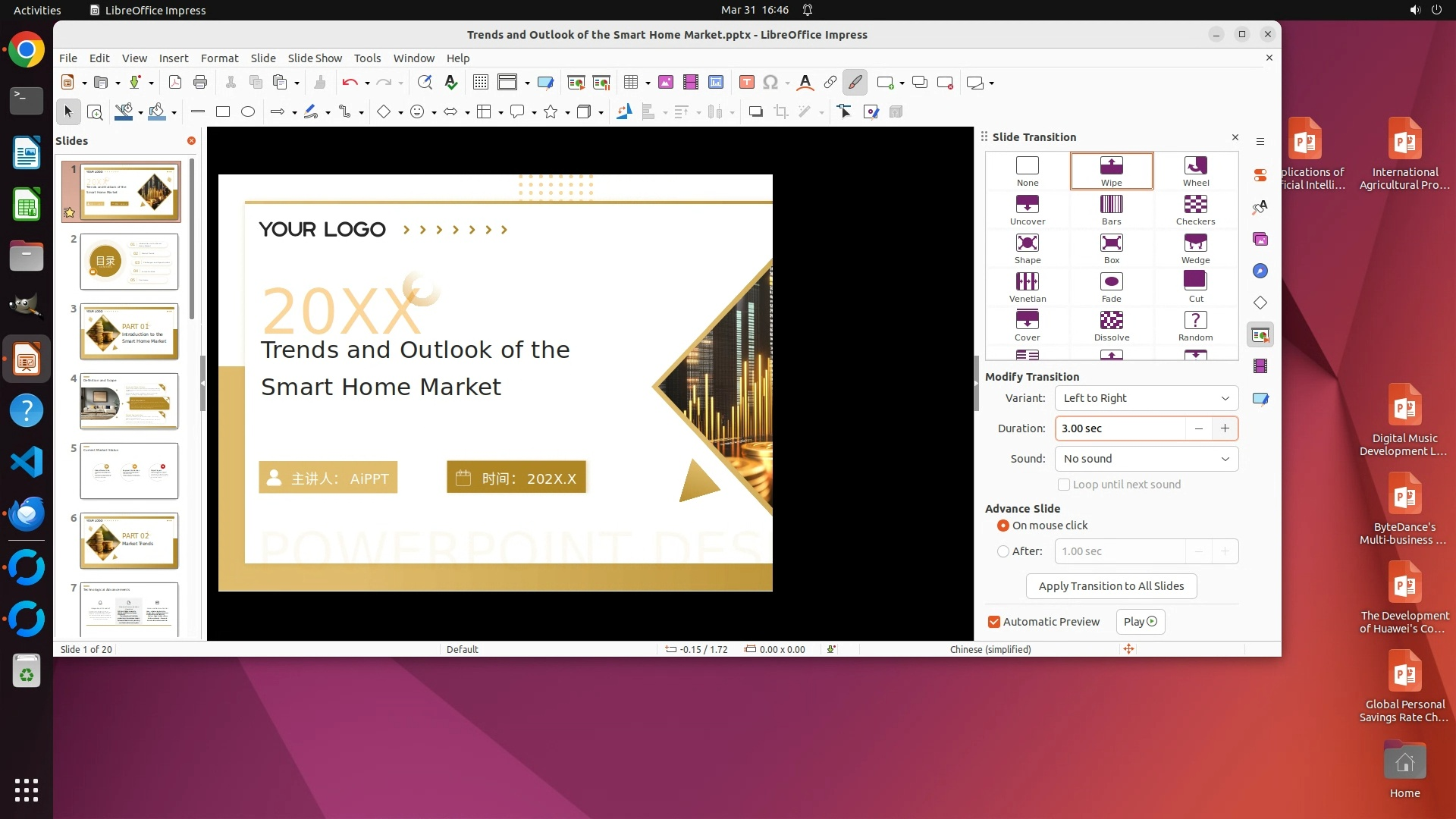Viewport: 1456px width, 819px height.
Task: Click Apply Transition to All Slides
Action: 1111,586
